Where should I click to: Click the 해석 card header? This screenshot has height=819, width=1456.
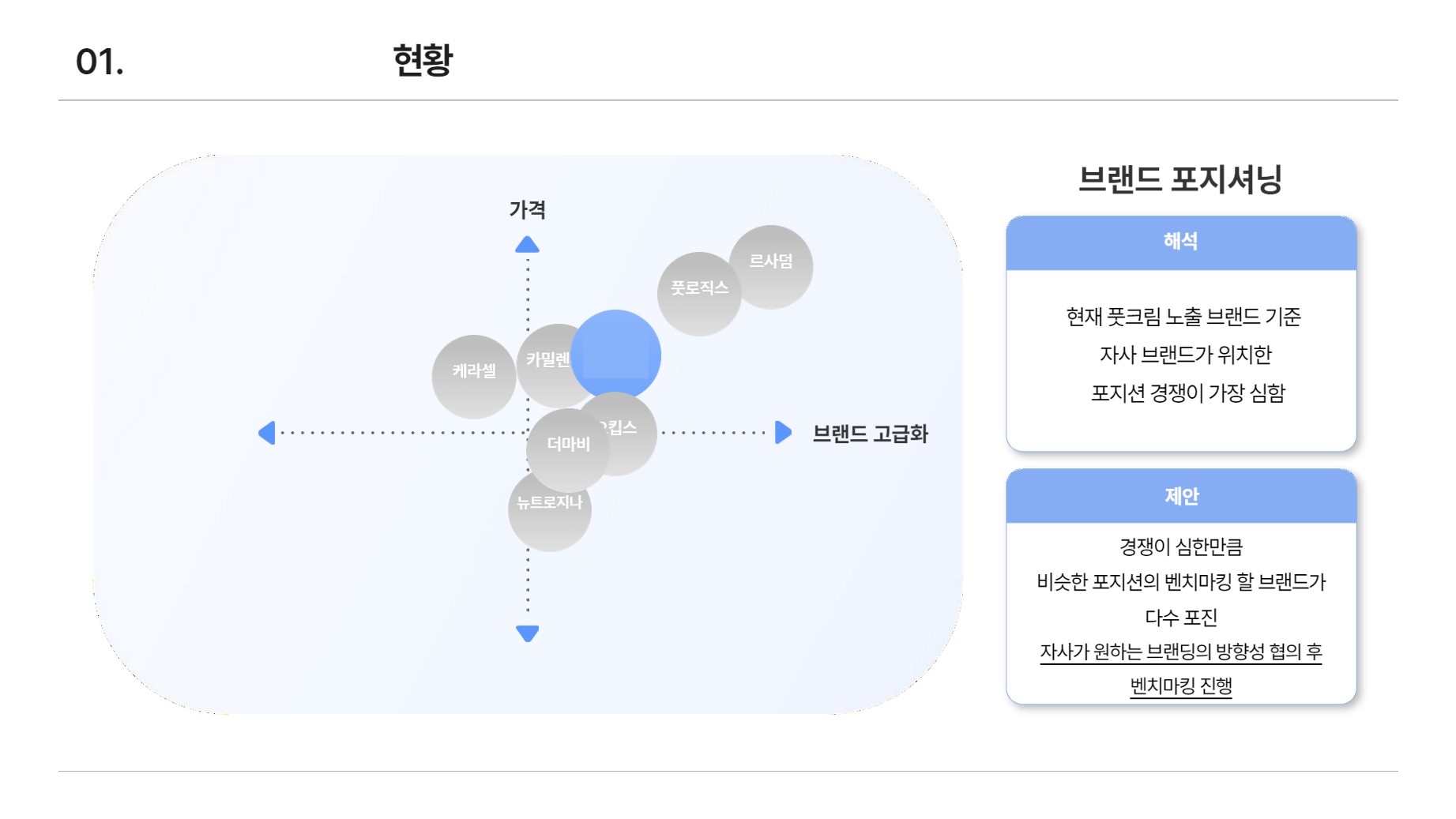(x=1181, y=242)
